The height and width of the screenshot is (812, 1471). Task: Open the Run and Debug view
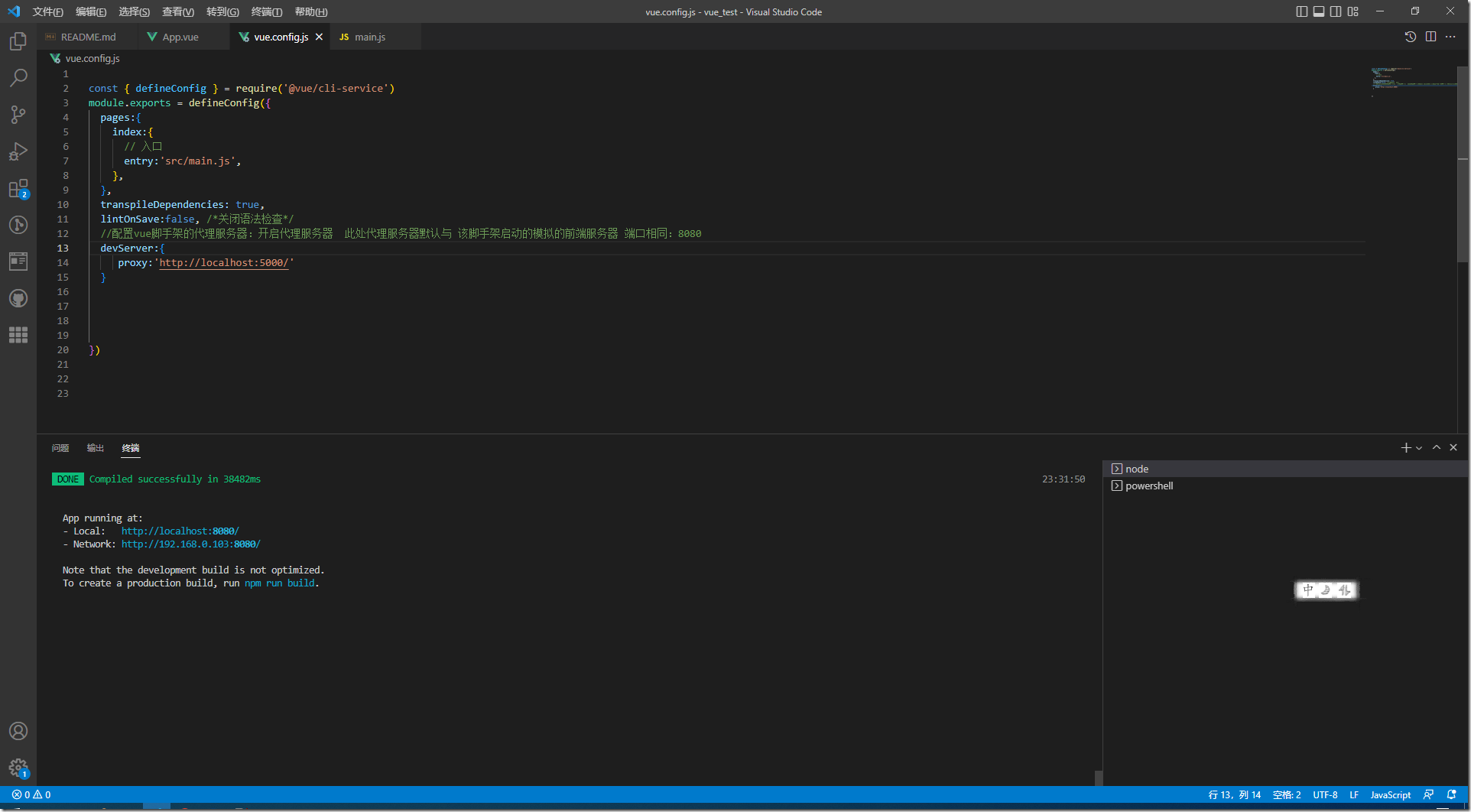point(18,151)
